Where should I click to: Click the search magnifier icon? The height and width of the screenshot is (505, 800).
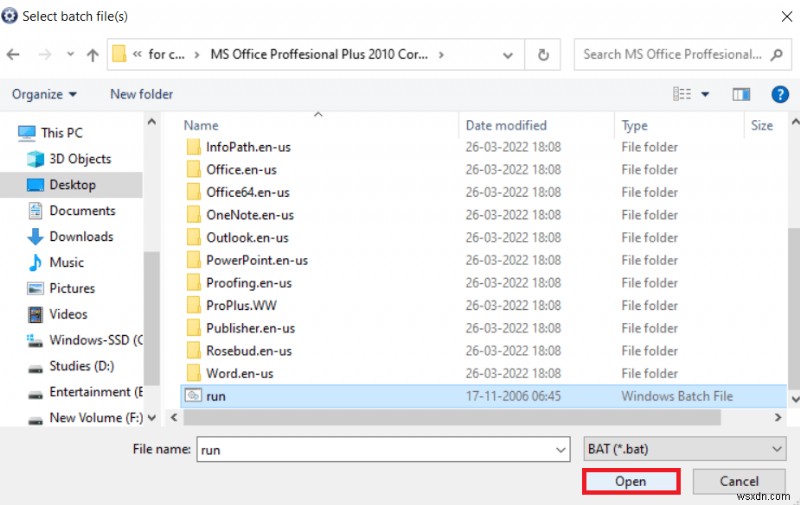pos(777,54)
